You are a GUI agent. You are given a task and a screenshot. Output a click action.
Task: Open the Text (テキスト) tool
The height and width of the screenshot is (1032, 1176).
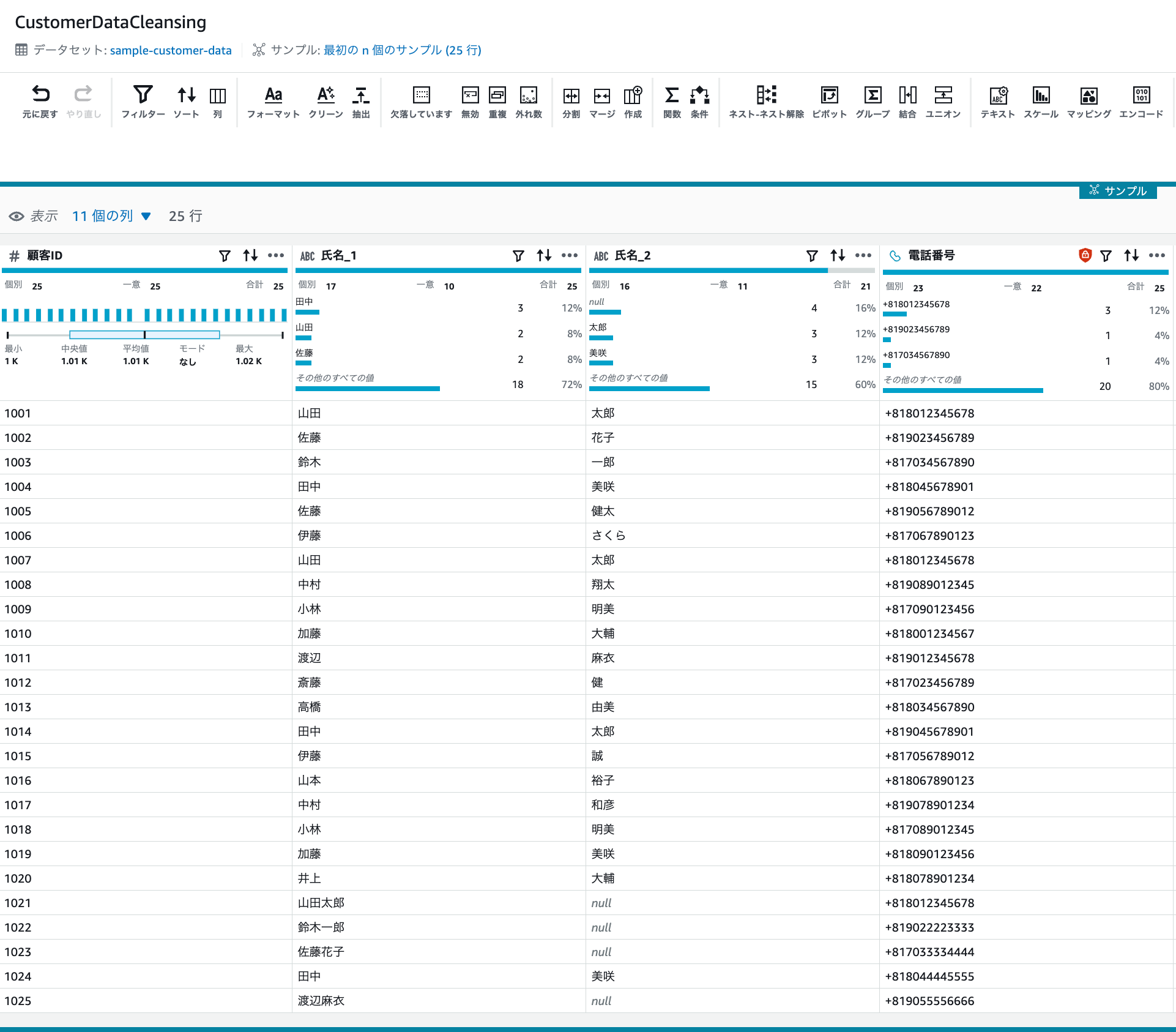(998, 101)
